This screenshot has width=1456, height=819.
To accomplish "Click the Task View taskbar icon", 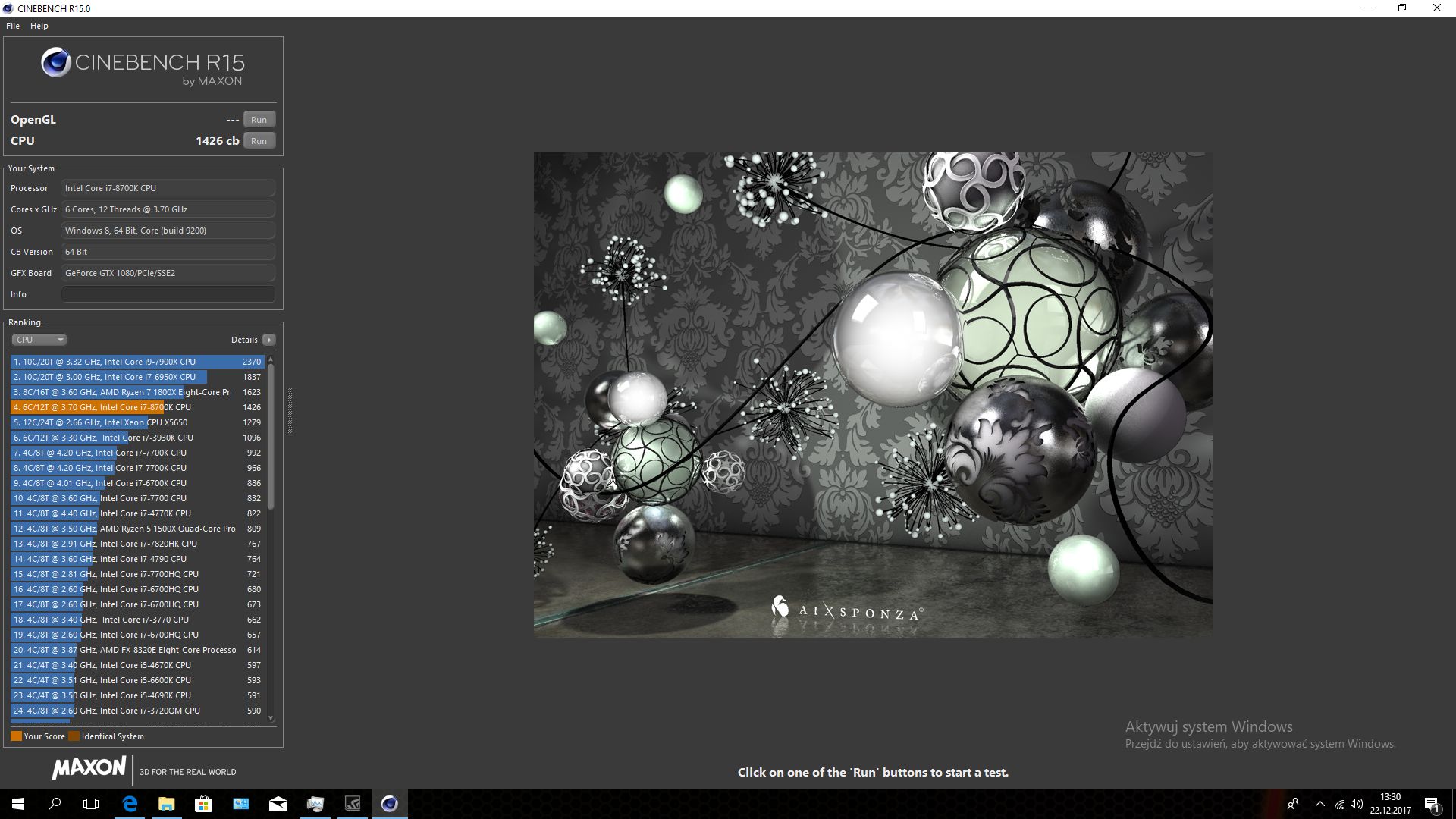I will coord(91,804).
